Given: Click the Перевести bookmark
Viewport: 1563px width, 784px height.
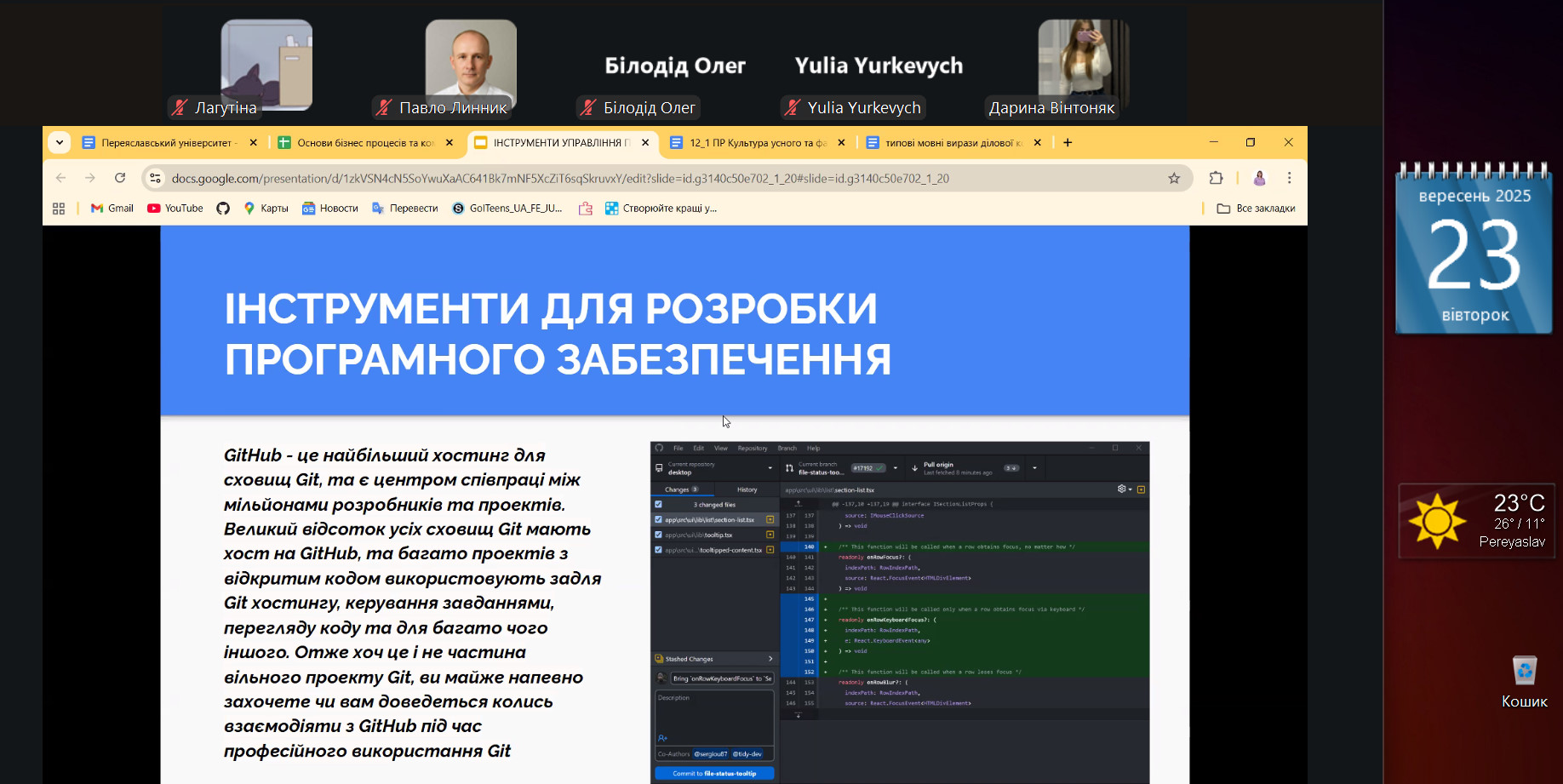Looking at the screenshot, I should (405, 209).
